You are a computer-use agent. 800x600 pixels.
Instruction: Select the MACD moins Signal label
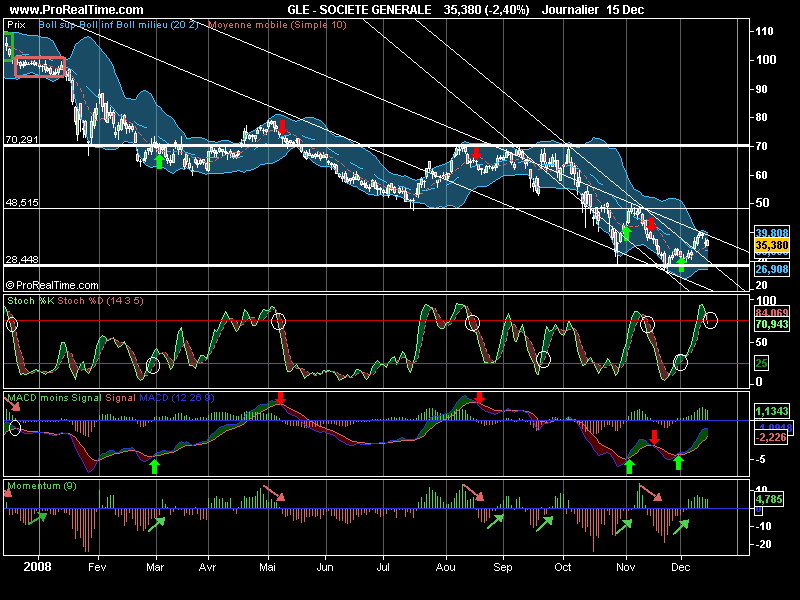coord(55,397)
